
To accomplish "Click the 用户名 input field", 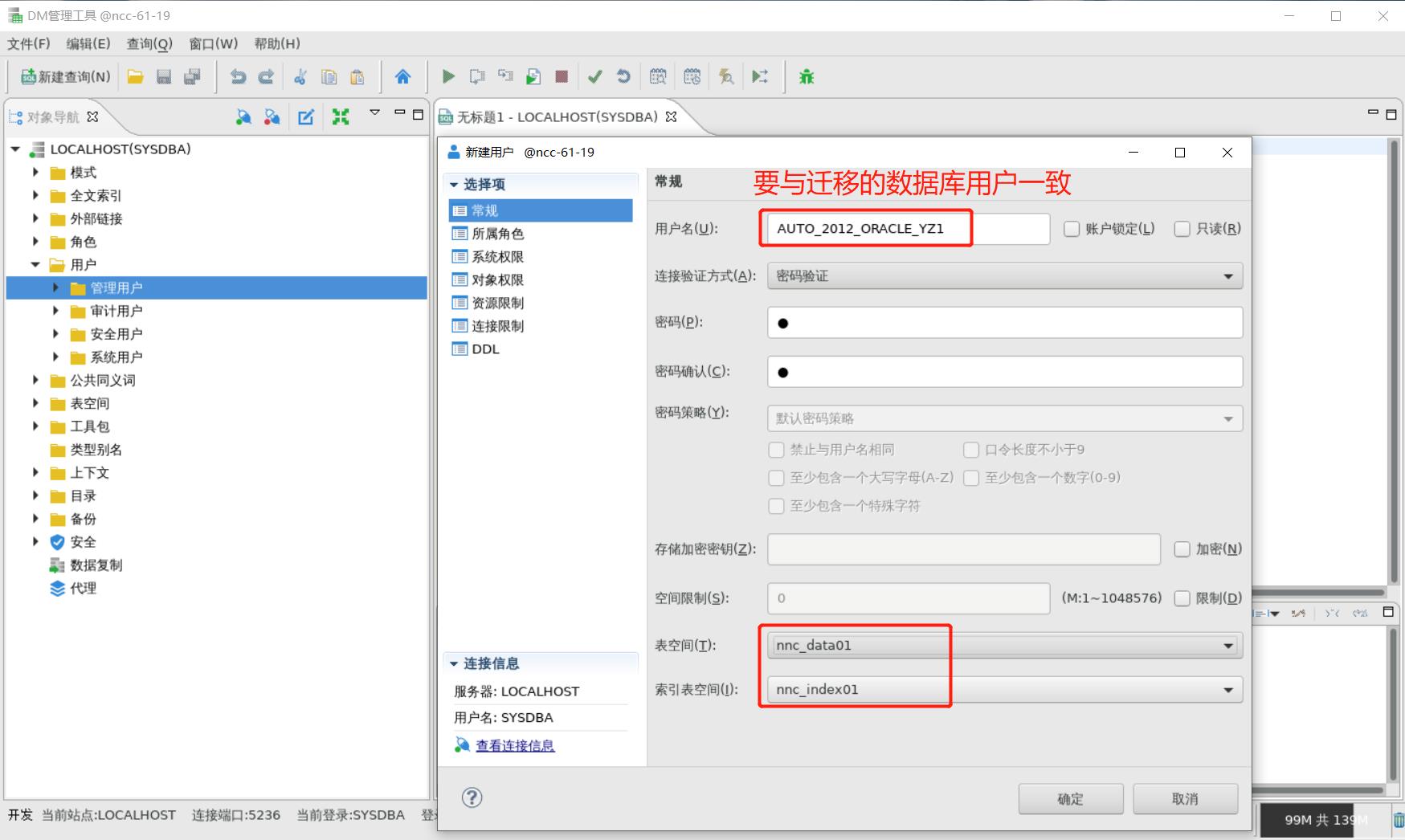I will tap(909, 229).
